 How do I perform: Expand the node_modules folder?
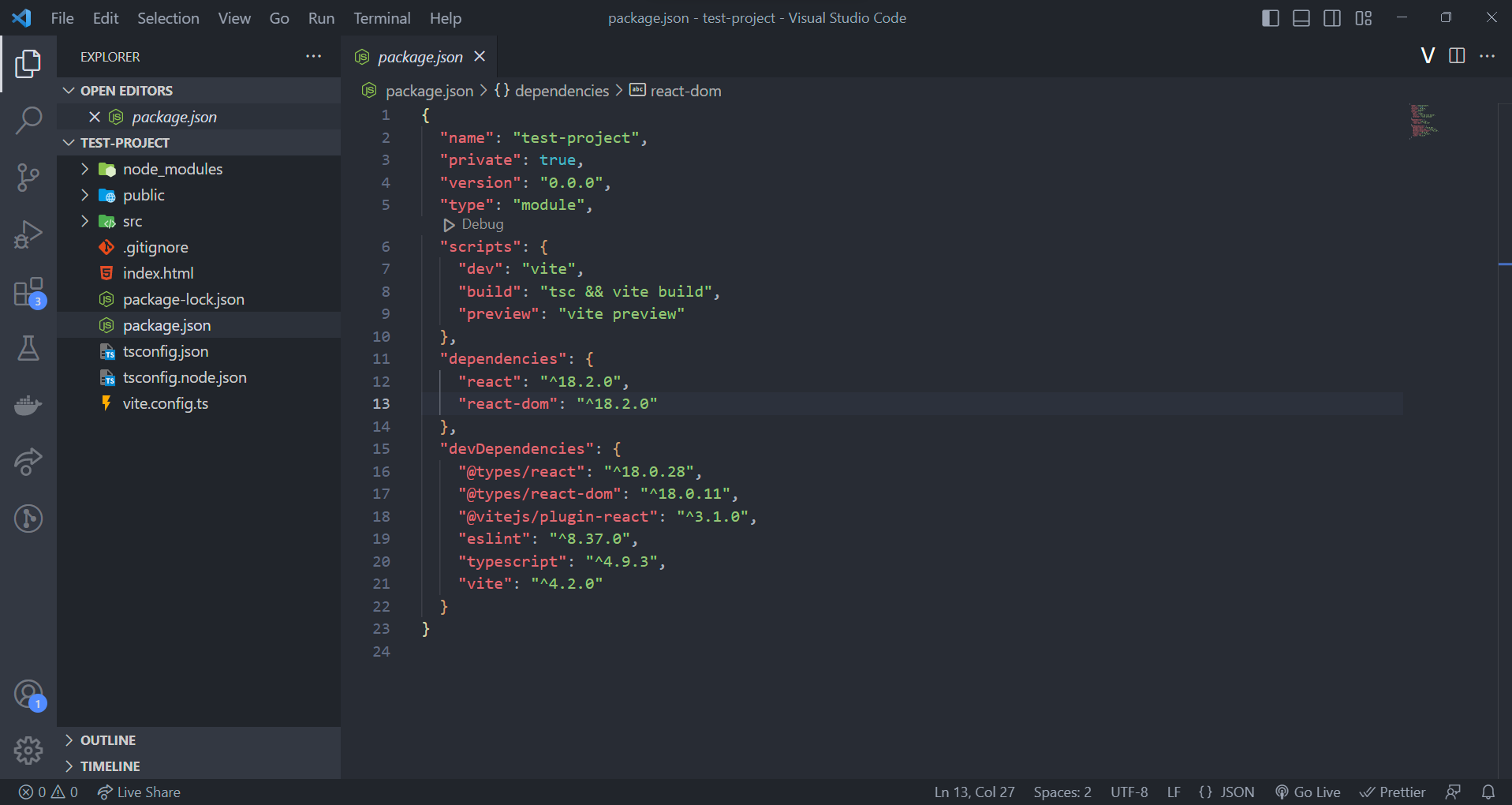pos(199,169)
